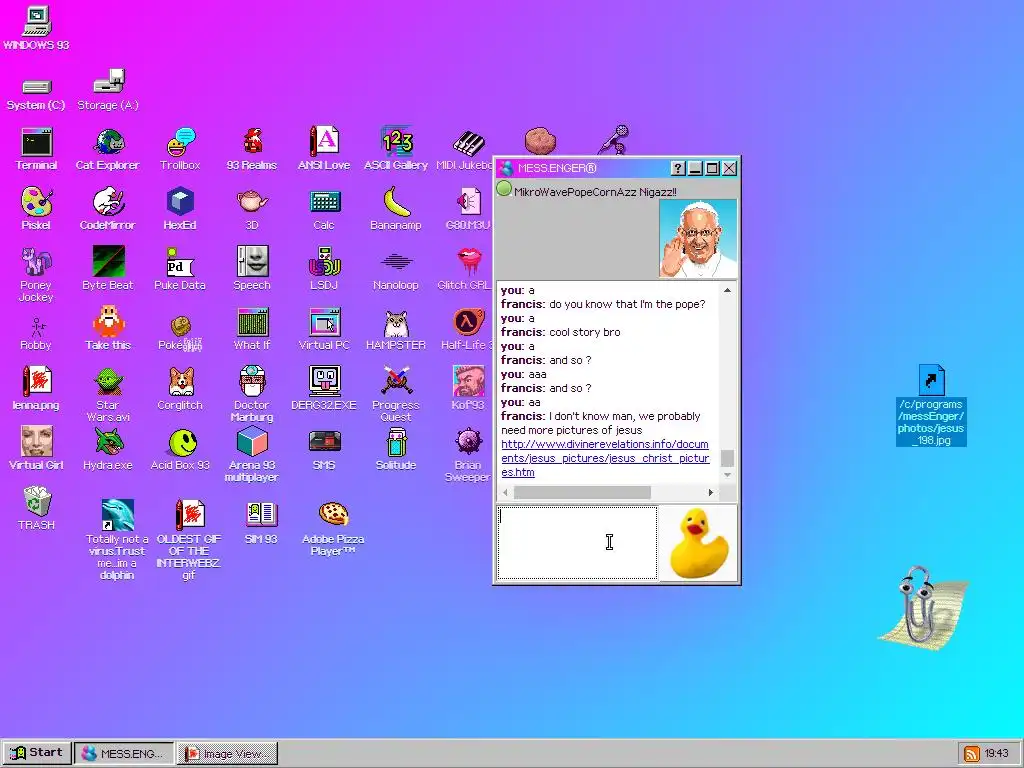1024x768 pixels.
Task: Click the pope avatar image in Messenger
Action: [698, 238]
